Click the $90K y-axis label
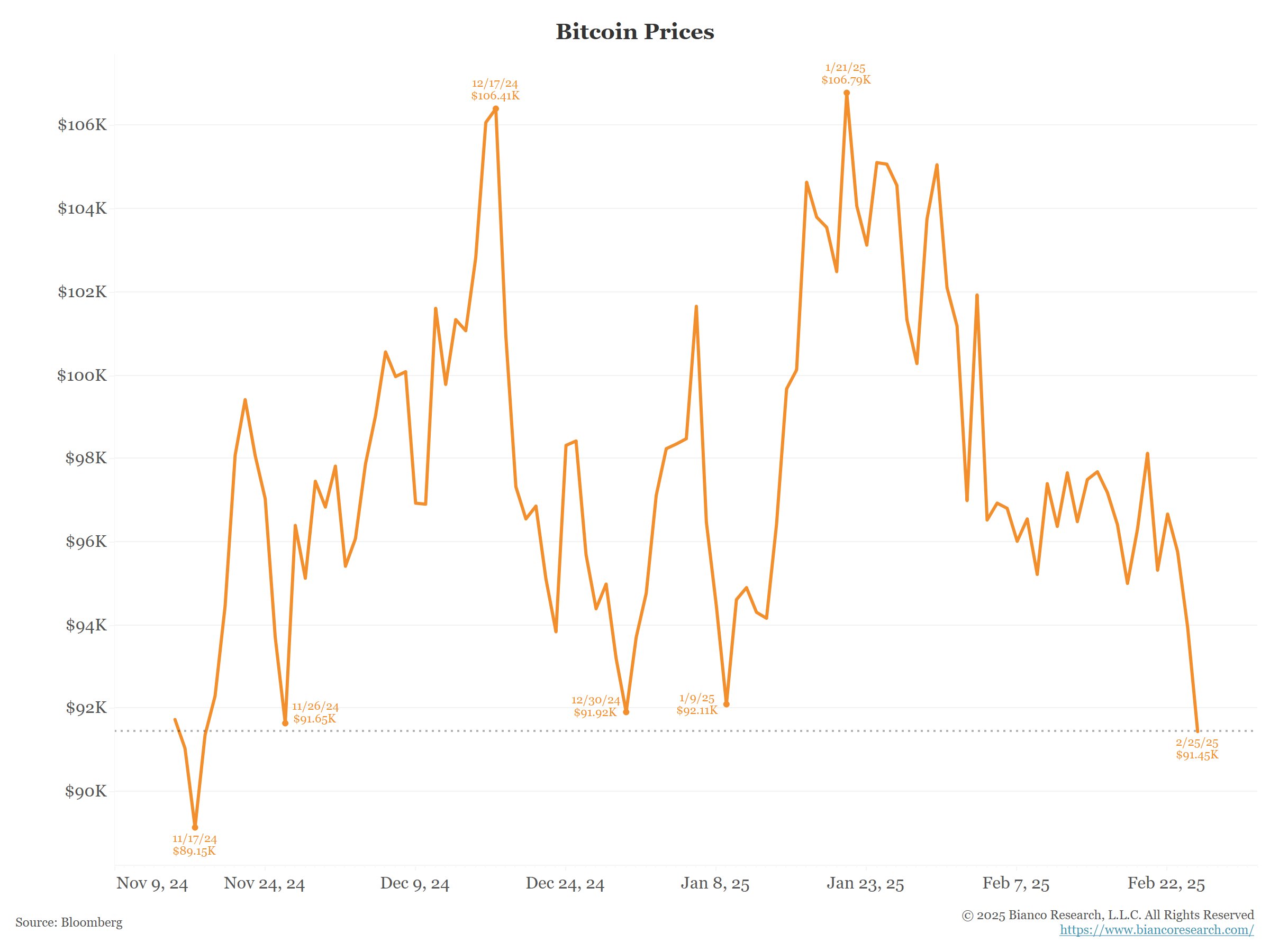Screen dimensions: 1270x952 tap(86, 792)
